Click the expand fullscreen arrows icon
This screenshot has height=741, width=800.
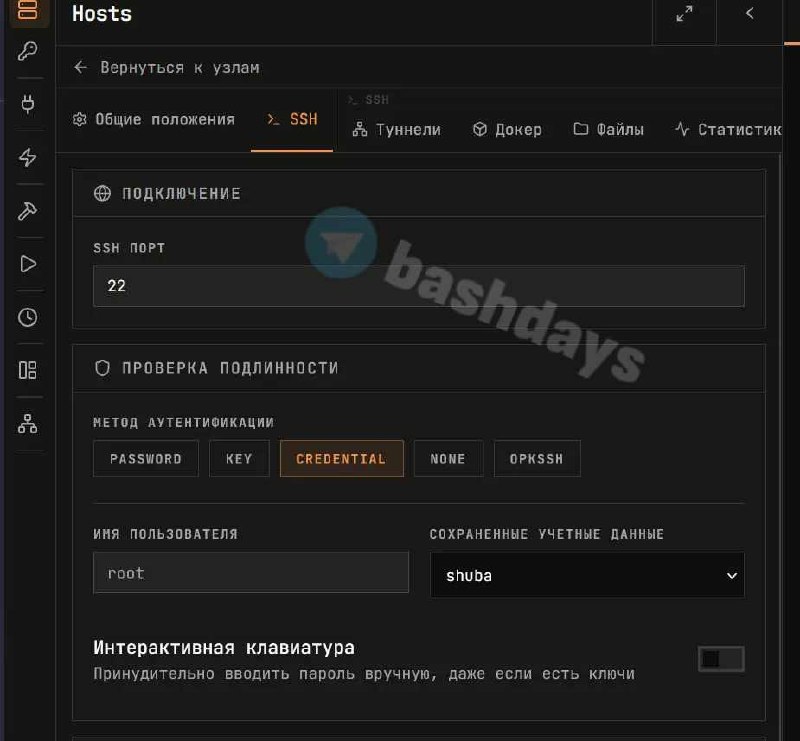[x=684, y=14]
